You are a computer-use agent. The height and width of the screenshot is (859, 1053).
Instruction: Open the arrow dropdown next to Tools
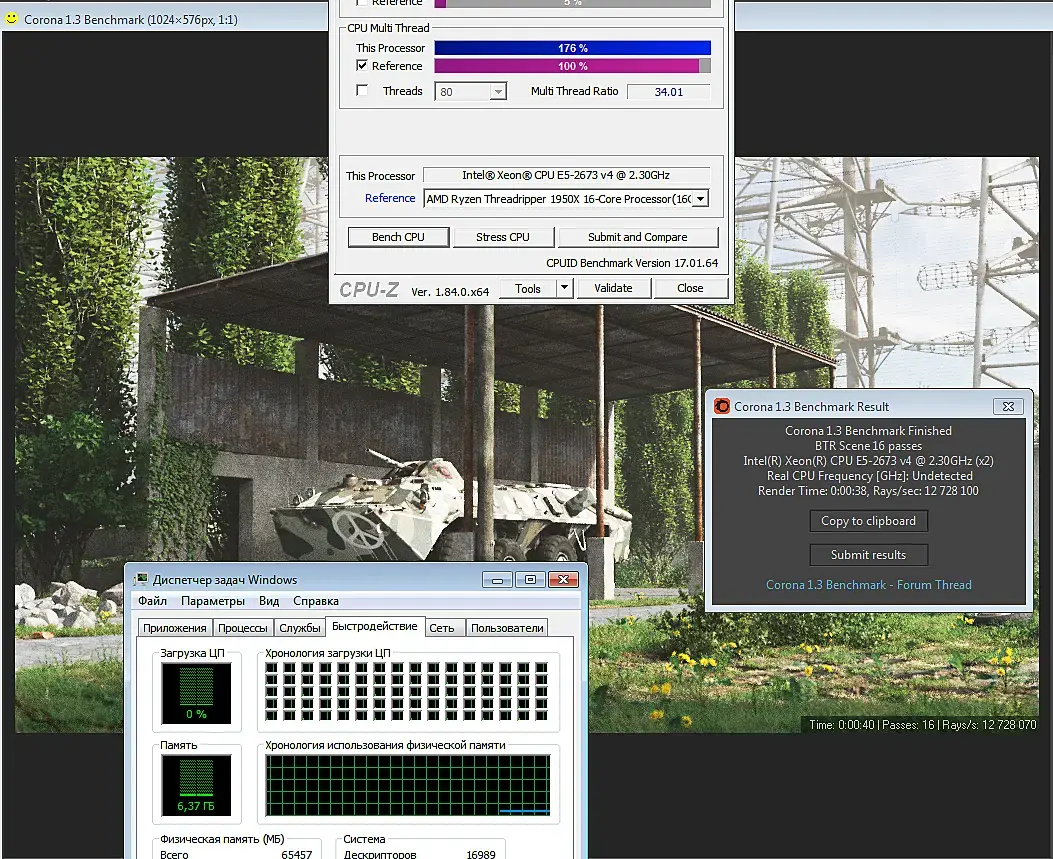tap(564, 288)
